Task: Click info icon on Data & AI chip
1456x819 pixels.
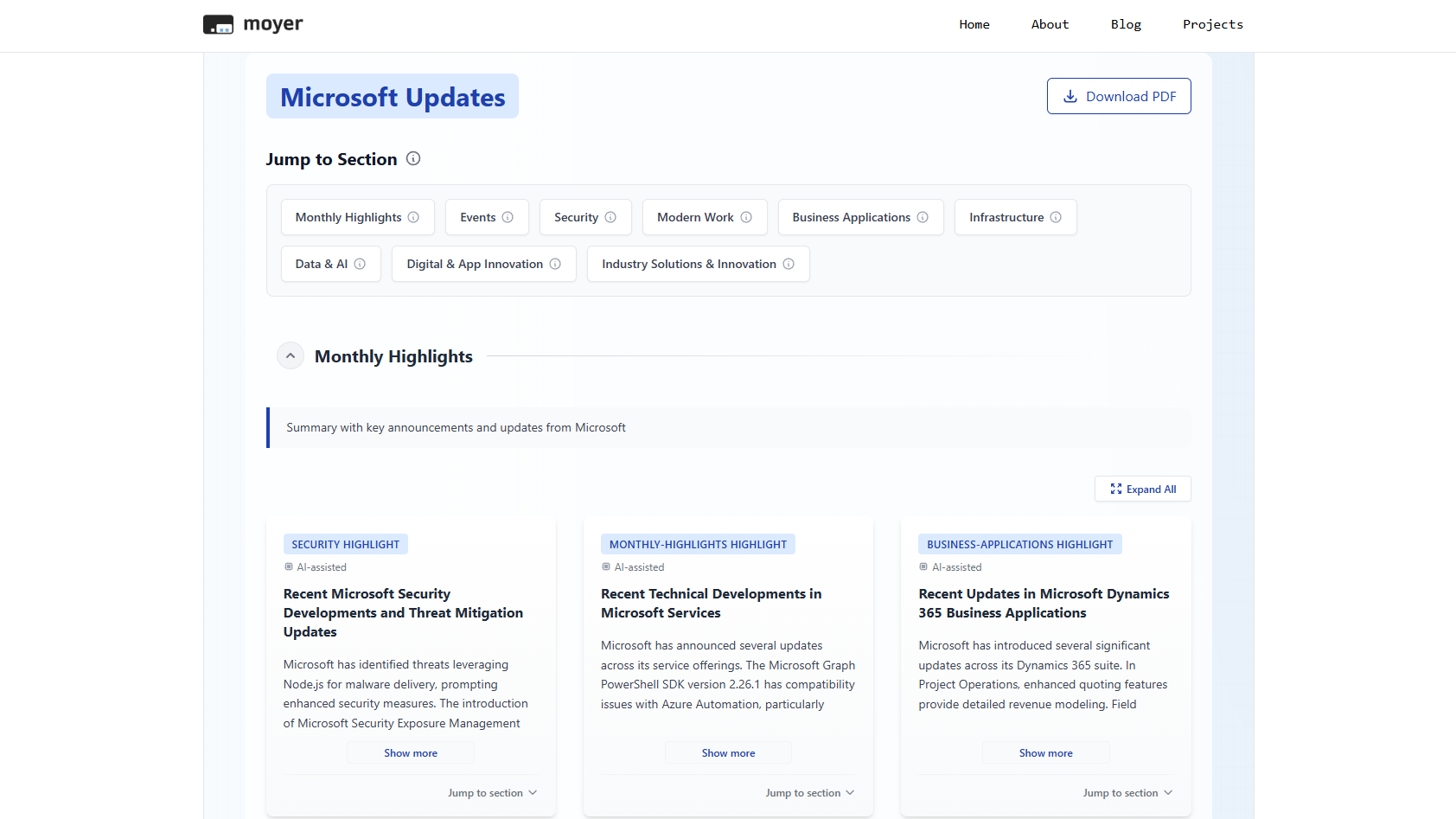Action: tap(360, 264)
